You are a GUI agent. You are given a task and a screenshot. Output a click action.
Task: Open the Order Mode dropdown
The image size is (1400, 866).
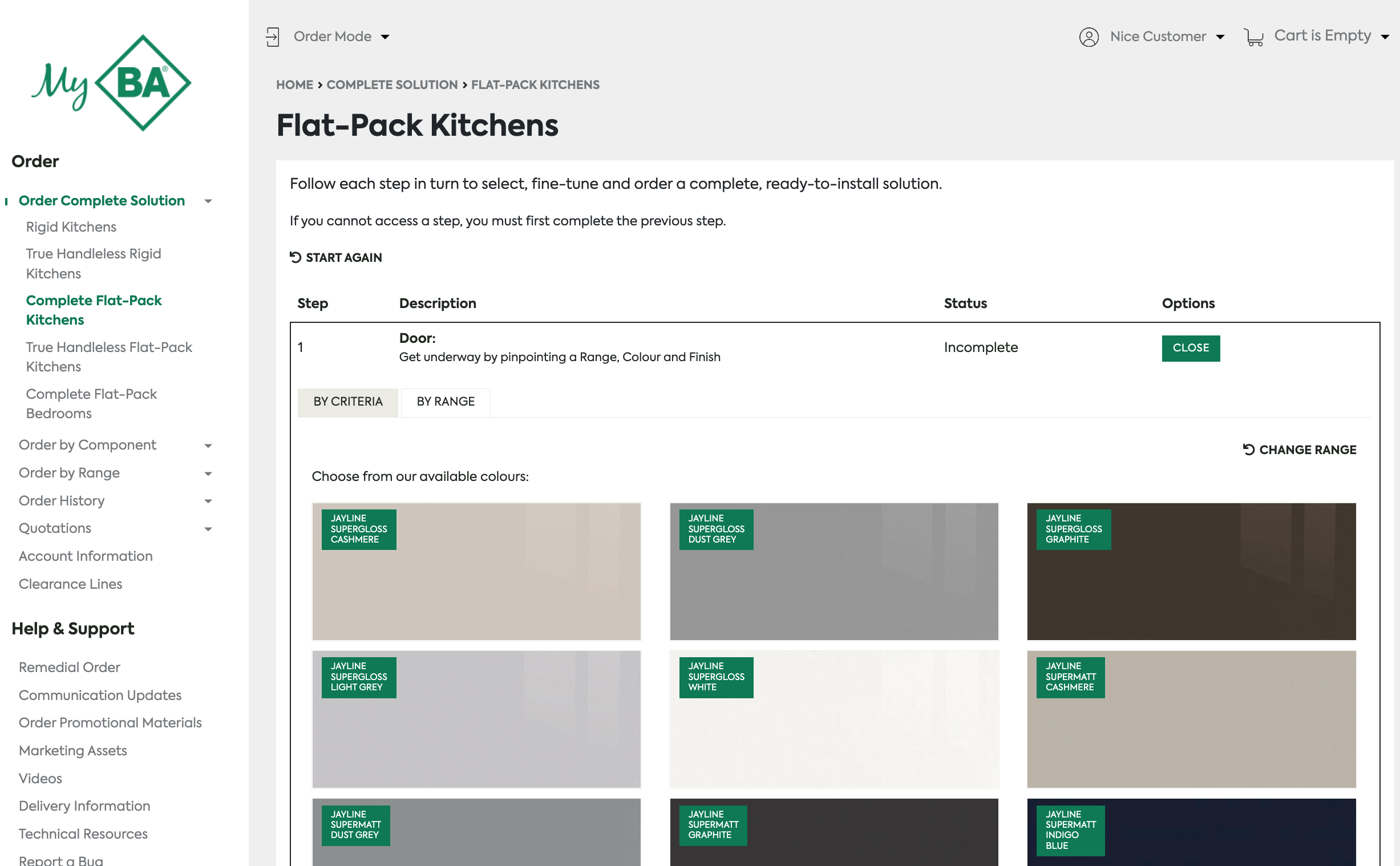[x=342, y=37]
